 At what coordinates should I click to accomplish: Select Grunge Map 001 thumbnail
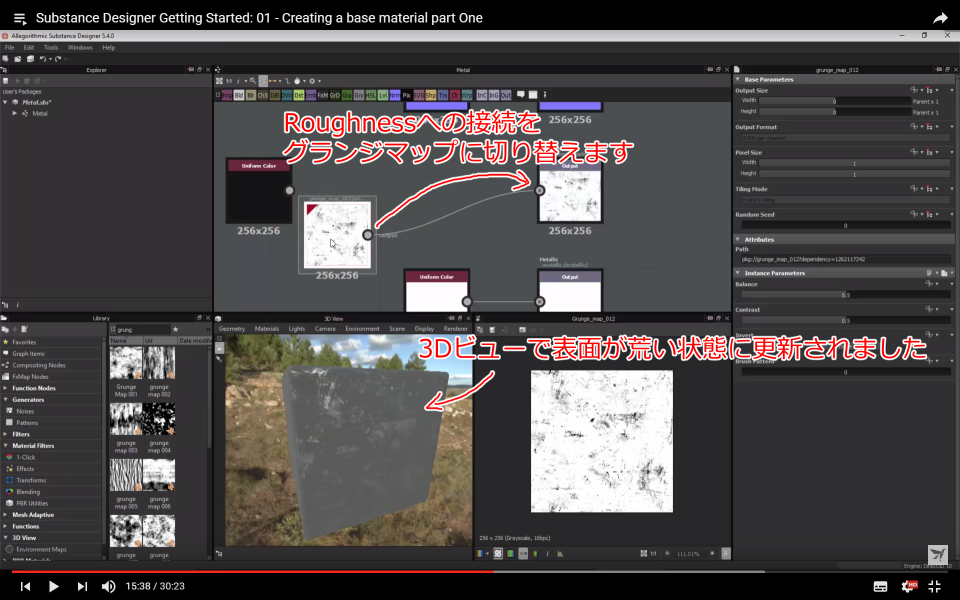[126, 363]
